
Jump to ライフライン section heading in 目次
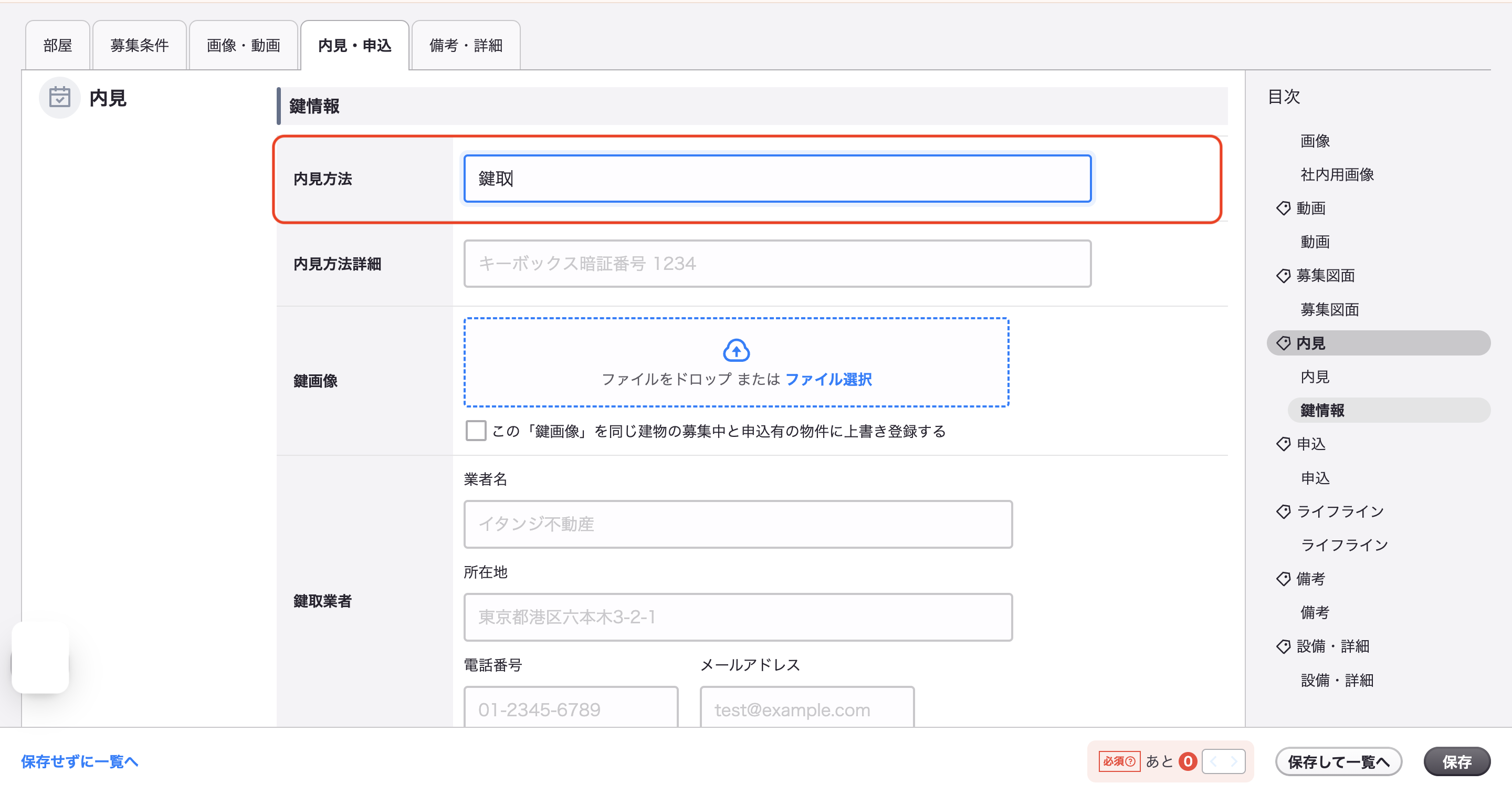coord(1340,511)
